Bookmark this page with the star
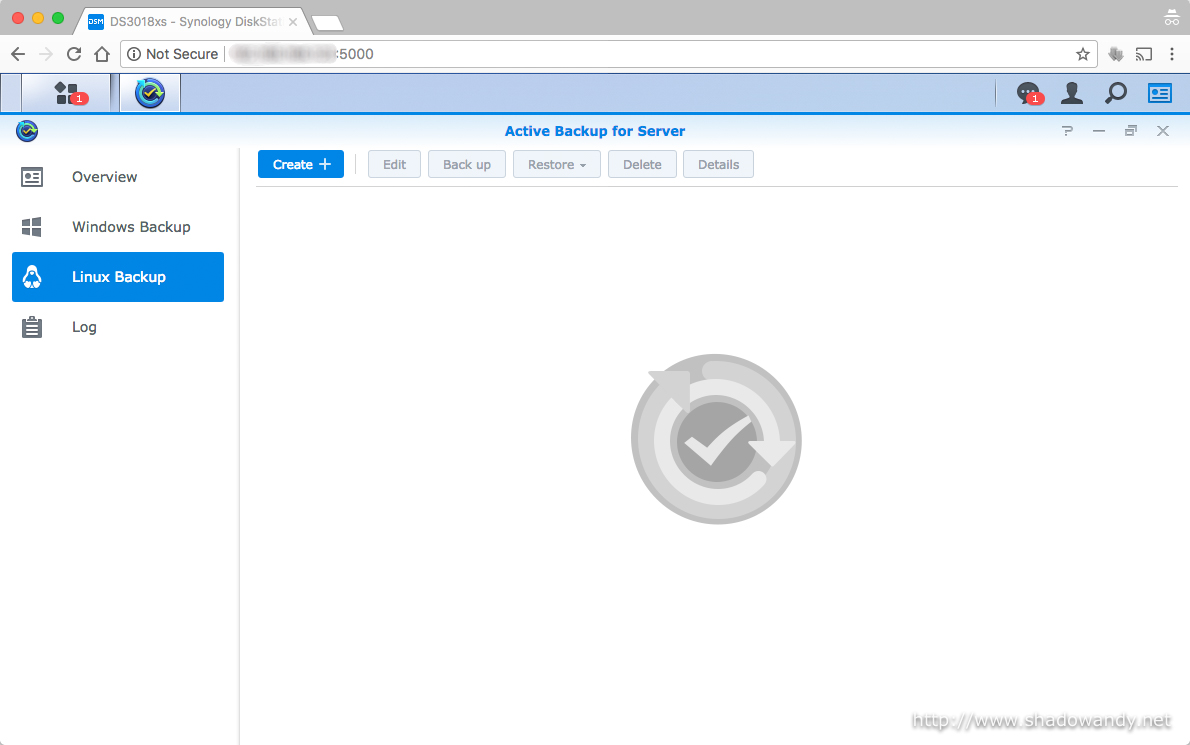The image size is (1190, 745). click(1083, 54)
